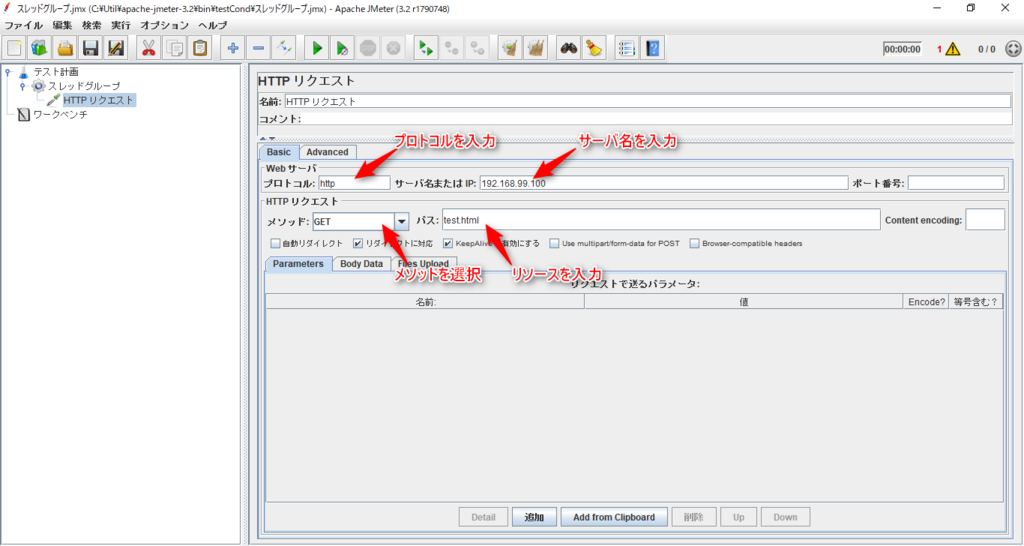This screenshot has height=546, width=1024.
Task: Open the Function helper list icon
Action: (627, 48)
